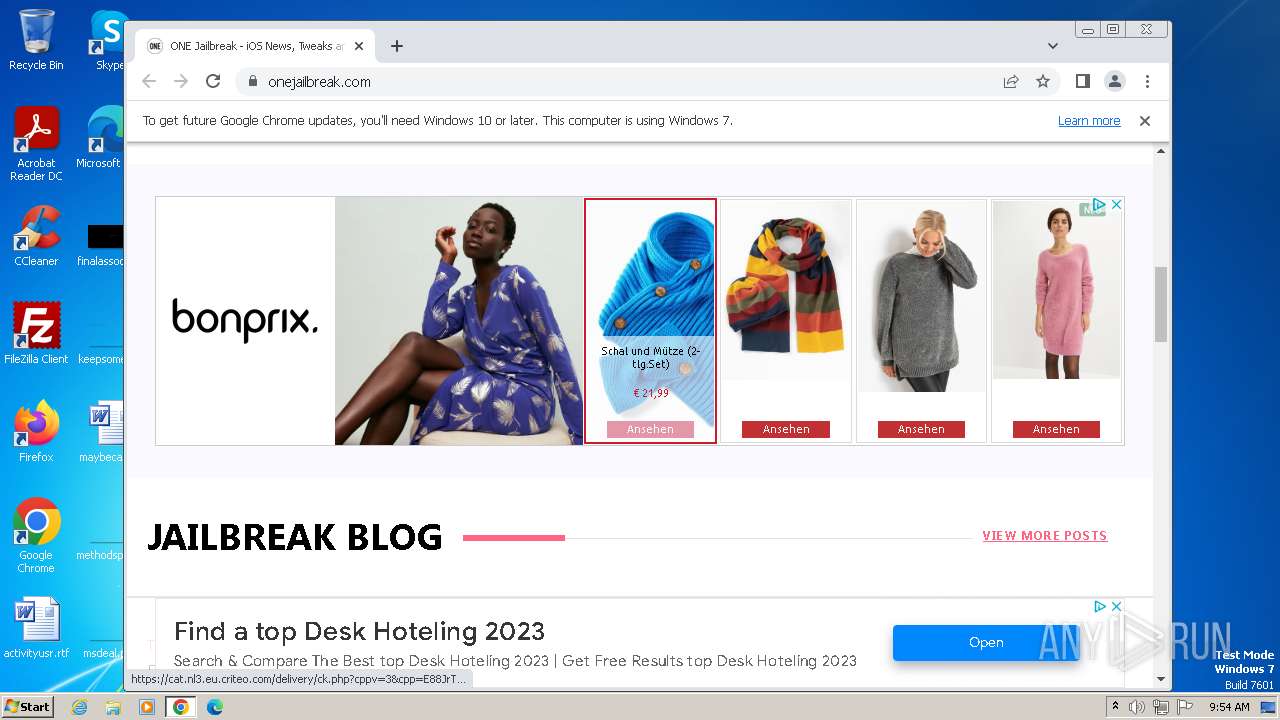Close the Desk Hoteling ad
1280x720 pixels.
click(1117, 606)
